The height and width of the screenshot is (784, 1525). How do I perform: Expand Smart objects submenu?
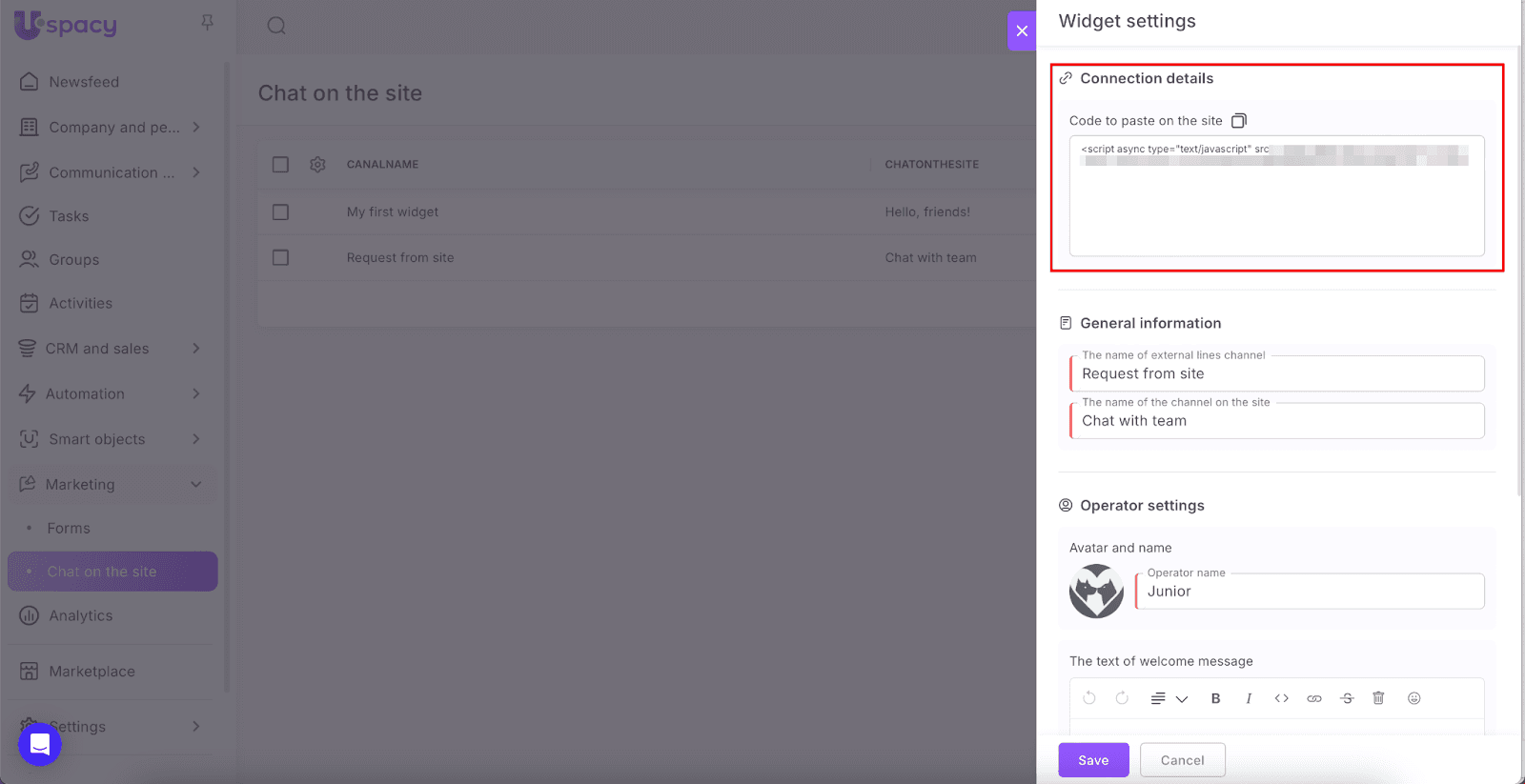click(x=196, y=439)
